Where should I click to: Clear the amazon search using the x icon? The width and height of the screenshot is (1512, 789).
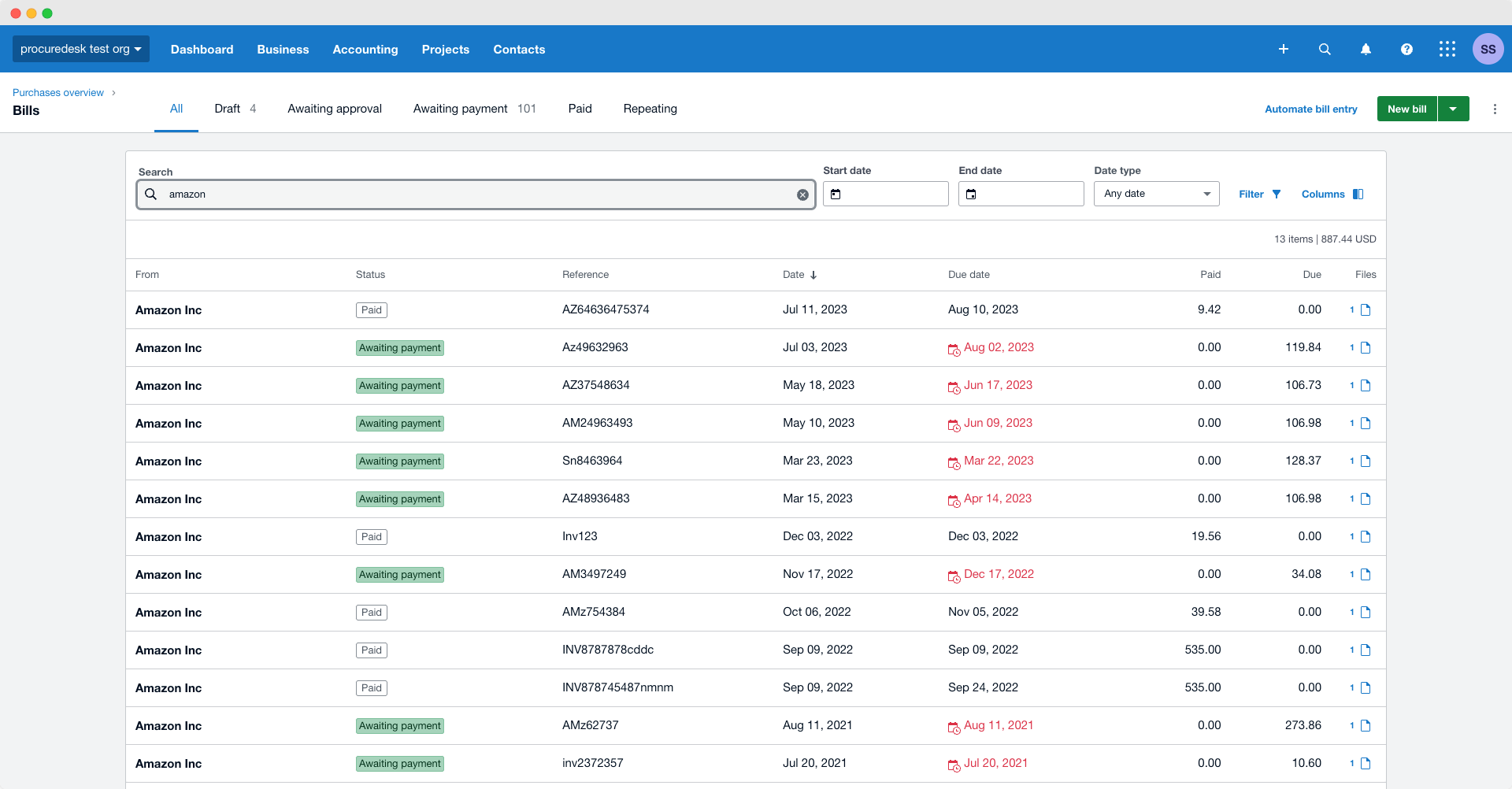coord(802,194)
